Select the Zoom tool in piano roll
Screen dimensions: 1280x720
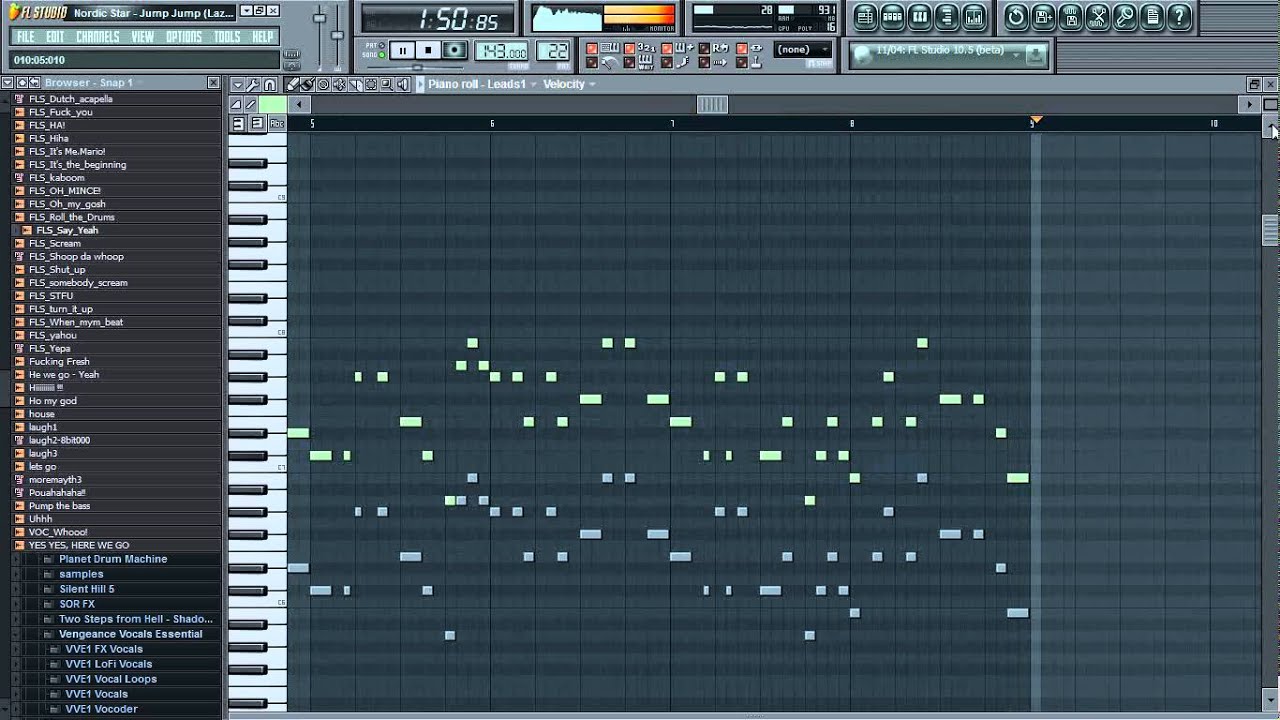pyautogui.click(x=387, y=85)
